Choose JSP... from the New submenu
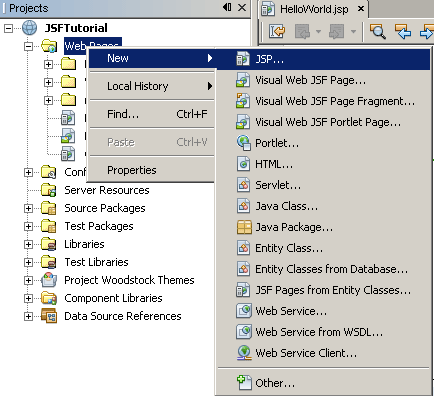 point(323,59)
